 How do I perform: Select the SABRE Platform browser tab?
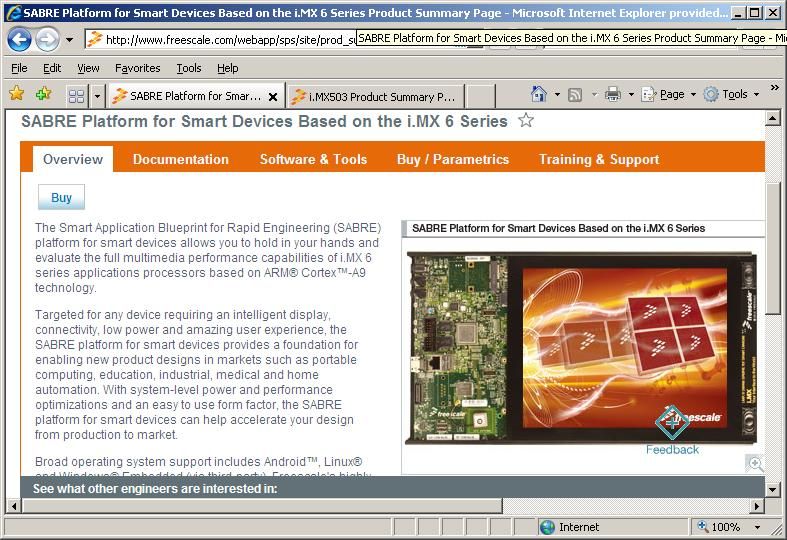click(196, 96)
